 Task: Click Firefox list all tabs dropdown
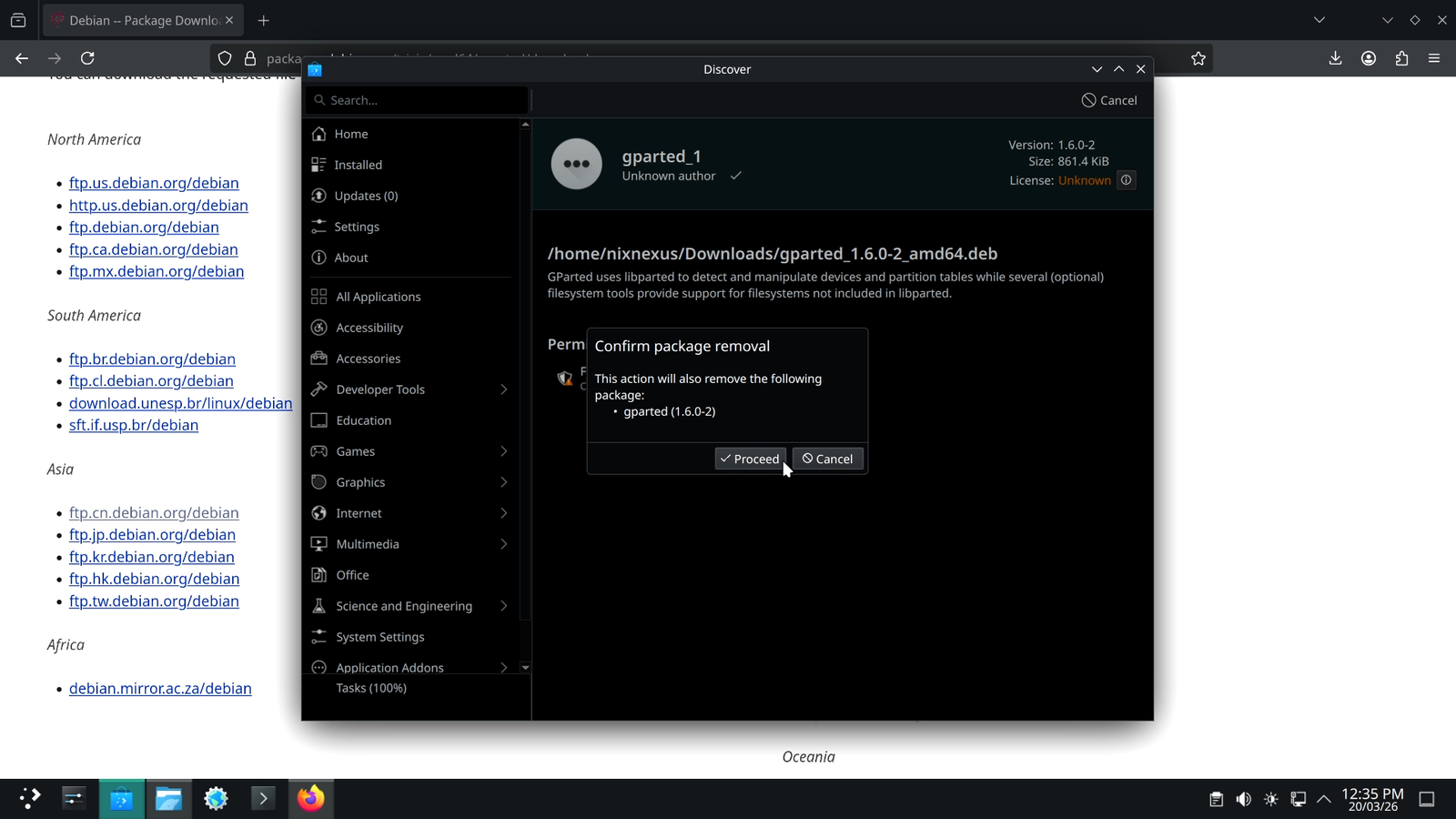1319,20
